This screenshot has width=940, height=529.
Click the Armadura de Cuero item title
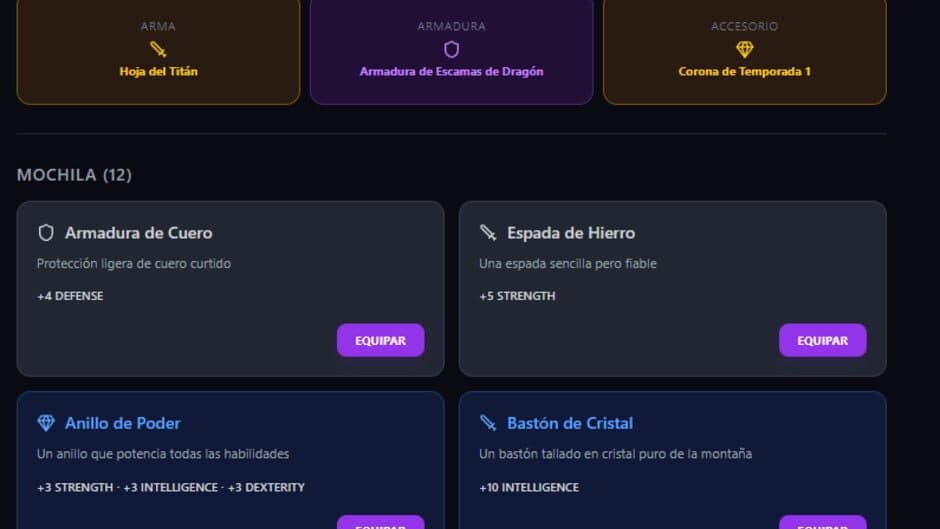[x=138, y=233]
